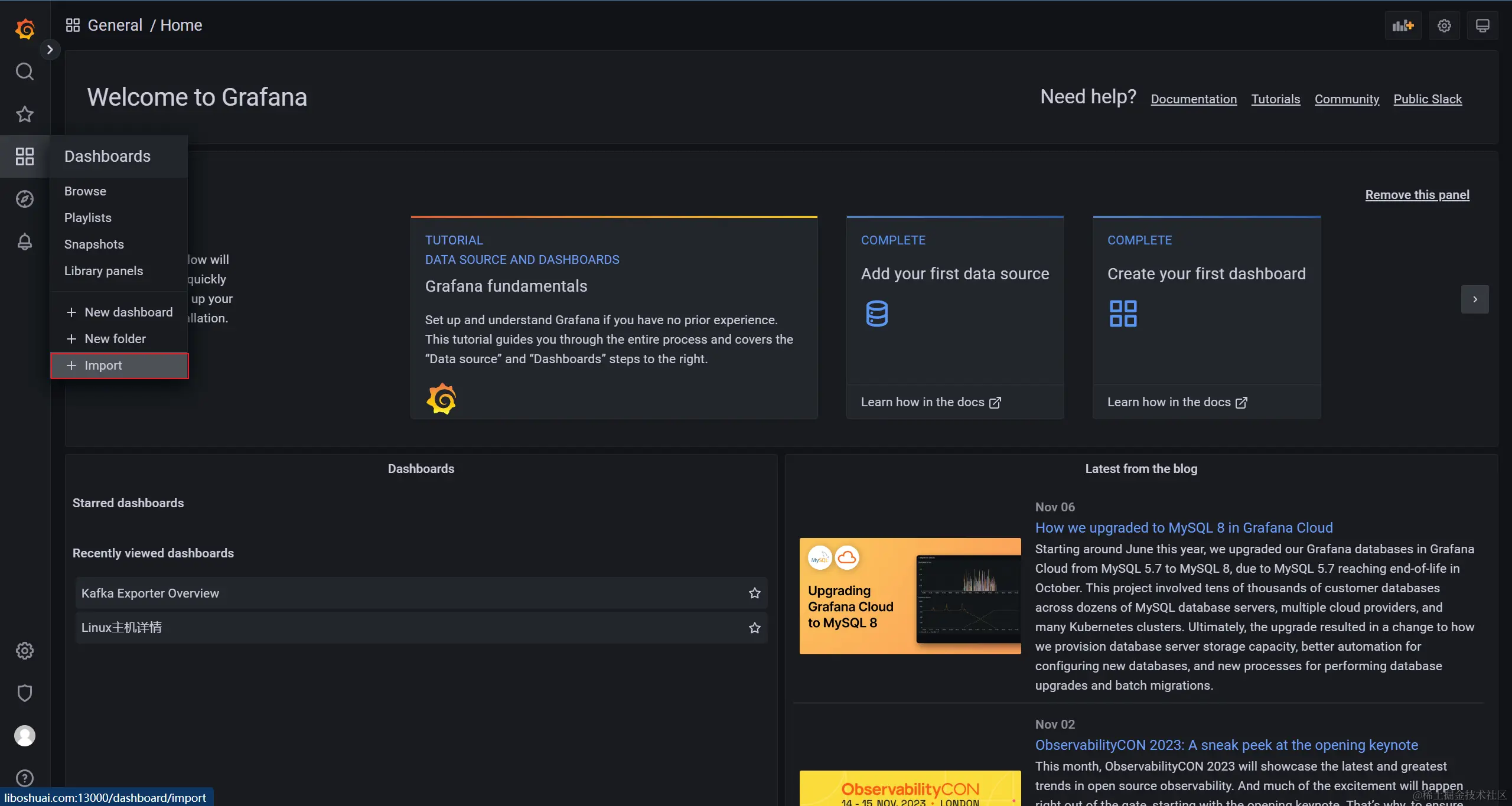Viewport: 1512px width, 806px height.
Task: Click the user profile avatar
Action: 24,736
